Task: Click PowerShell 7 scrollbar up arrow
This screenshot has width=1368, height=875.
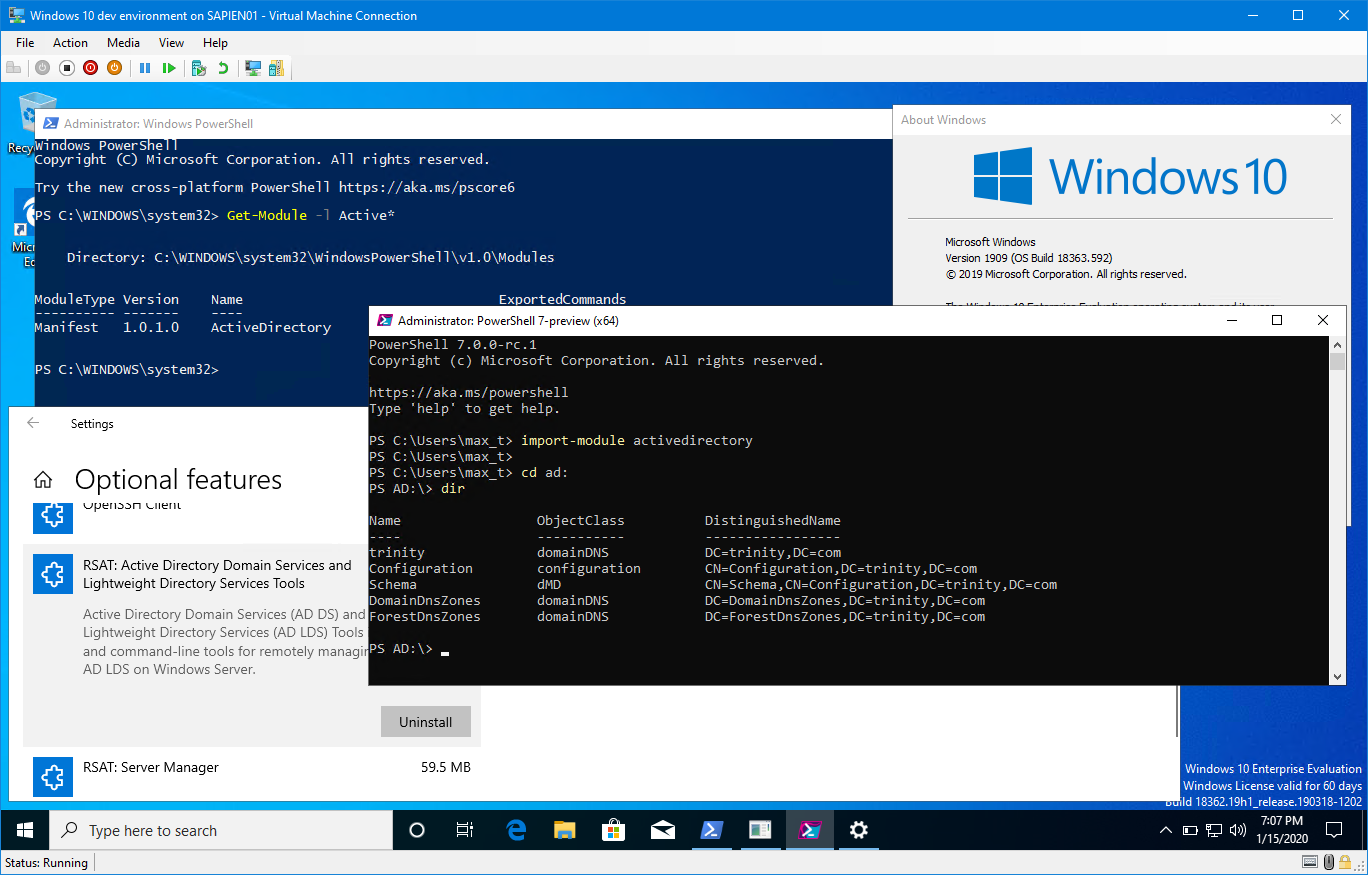Action: point(1337,343)
